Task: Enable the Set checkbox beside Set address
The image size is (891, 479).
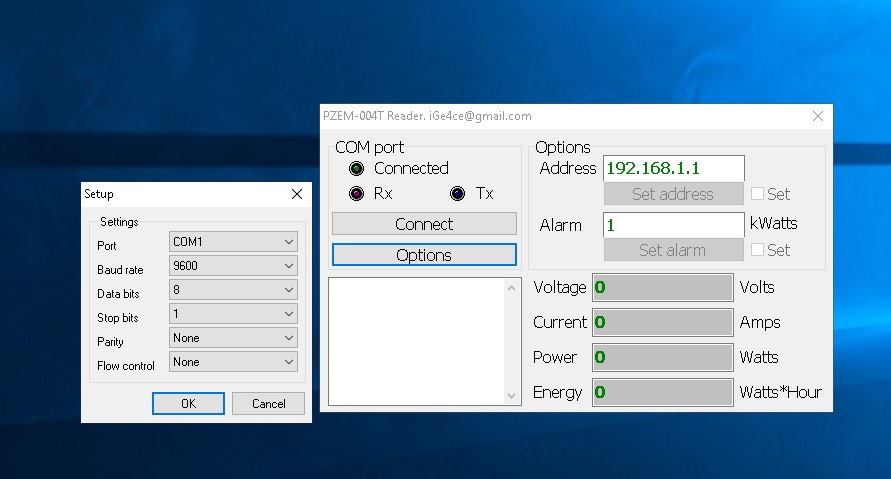Action: tap(758, 194)
